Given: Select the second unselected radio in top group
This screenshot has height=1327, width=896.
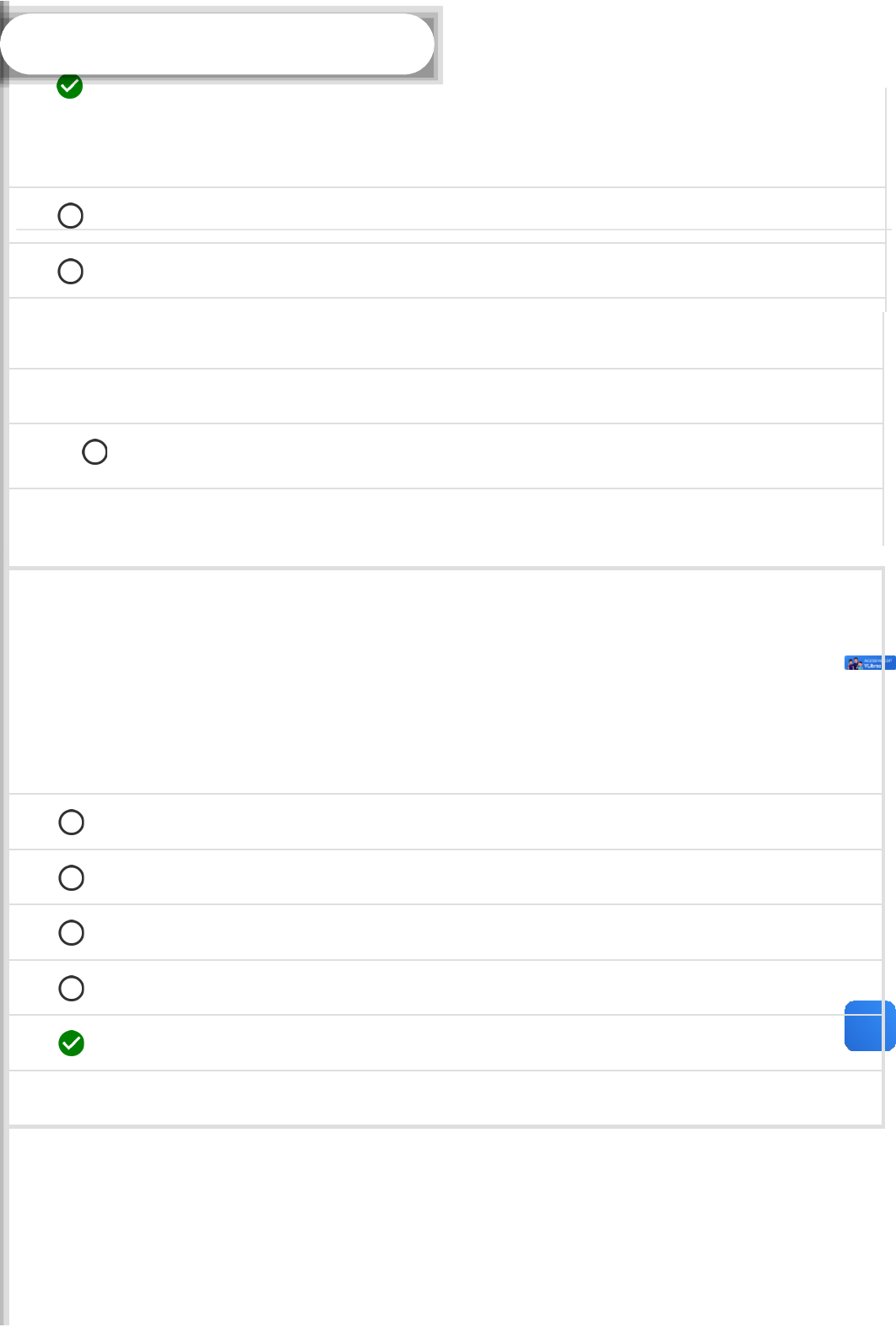Looking at the screenshot, I should pos(71,272).
